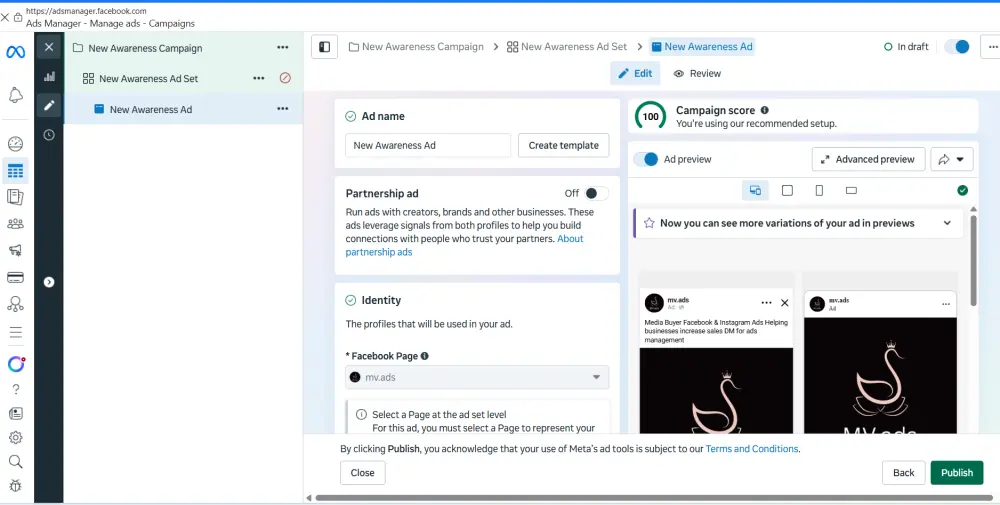Open news page icon in left sidebar
Screen dimensions: 1000x505
click(x=15, y=413)
